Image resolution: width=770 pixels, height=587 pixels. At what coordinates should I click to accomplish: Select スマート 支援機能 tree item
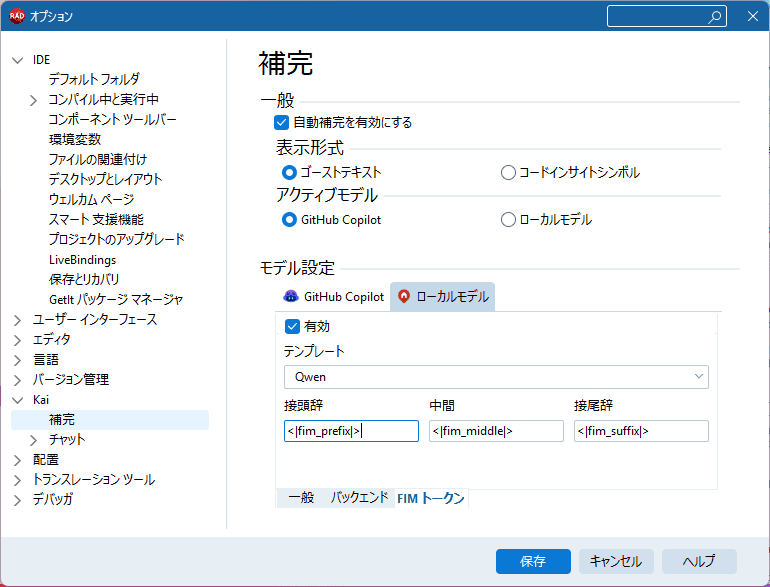click(x=96, y=219)
